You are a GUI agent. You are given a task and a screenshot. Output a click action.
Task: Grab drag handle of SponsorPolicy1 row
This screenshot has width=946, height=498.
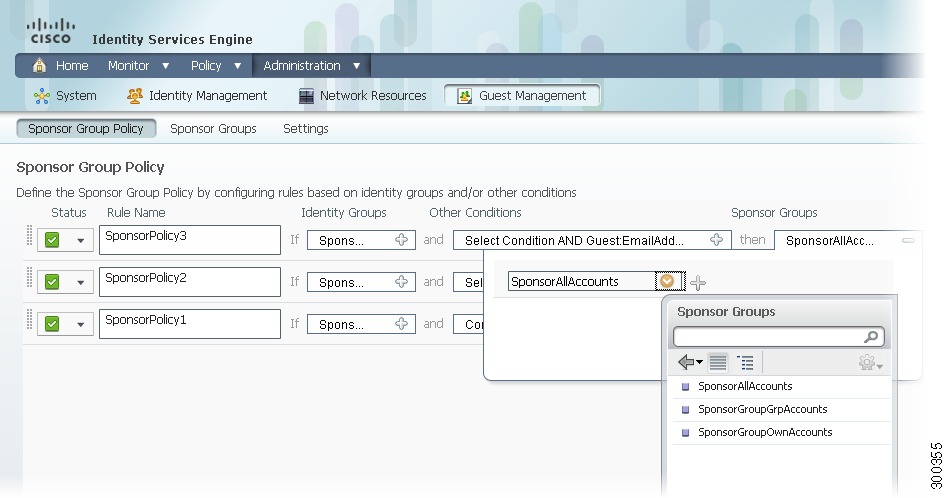(29, 319)
